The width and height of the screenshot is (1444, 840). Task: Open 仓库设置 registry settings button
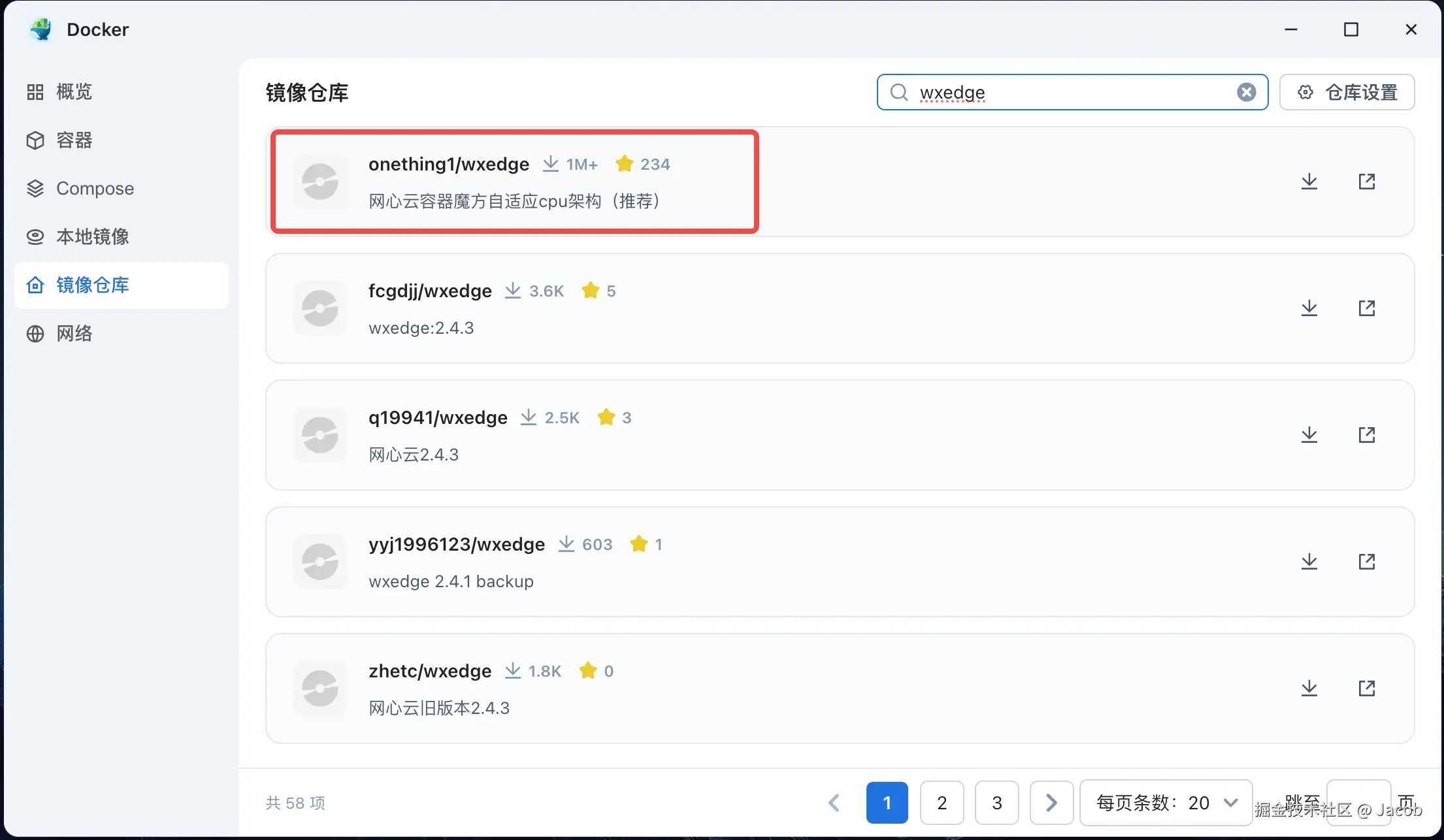pyautogui.click(x=1347, y=92)
